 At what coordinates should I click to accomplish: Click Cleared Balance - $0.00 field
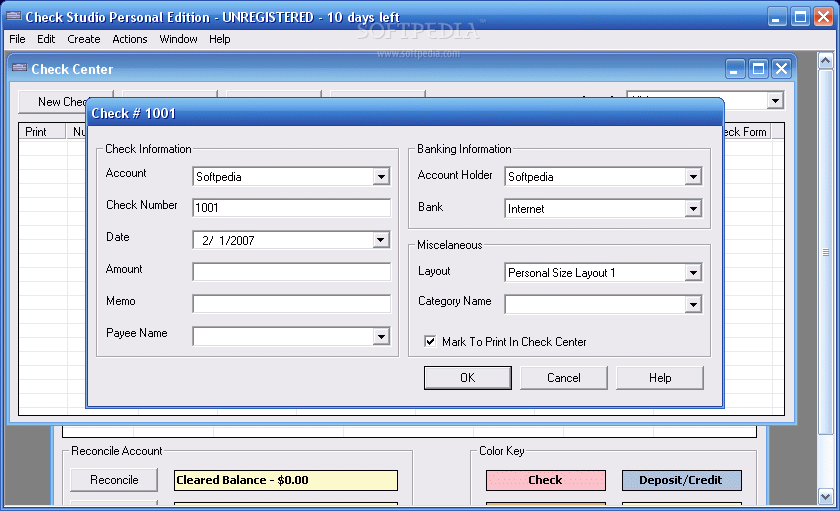(x=286, y=480)
